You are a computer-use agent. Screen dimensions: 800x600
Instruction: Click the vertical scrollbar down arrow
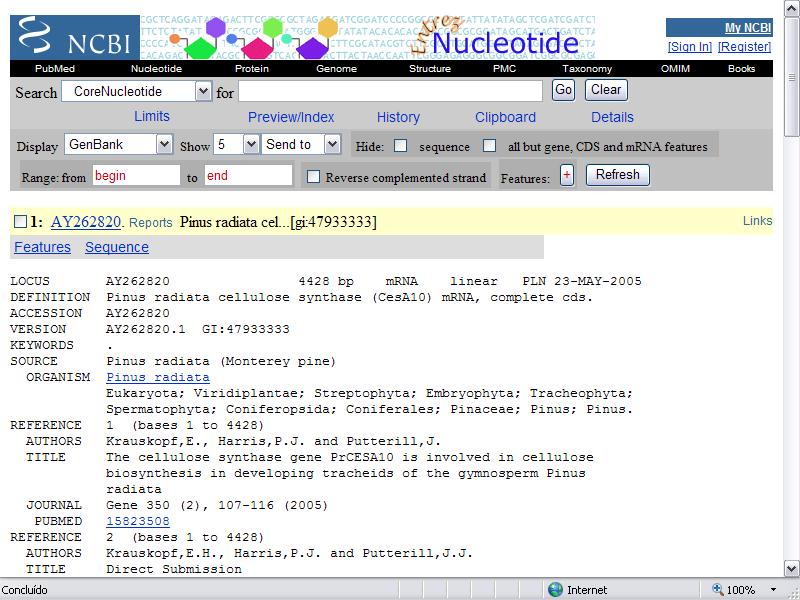pyautogui.click(x=792, y=568)
